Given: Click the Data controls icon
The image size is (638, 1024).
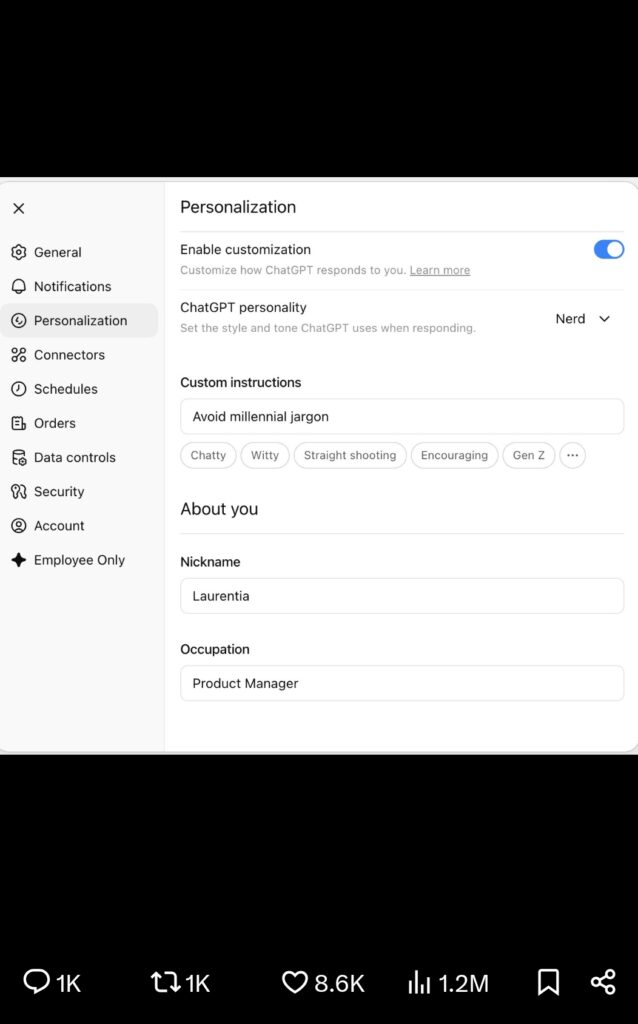Looking at the screenshot, I should point(18,457).
